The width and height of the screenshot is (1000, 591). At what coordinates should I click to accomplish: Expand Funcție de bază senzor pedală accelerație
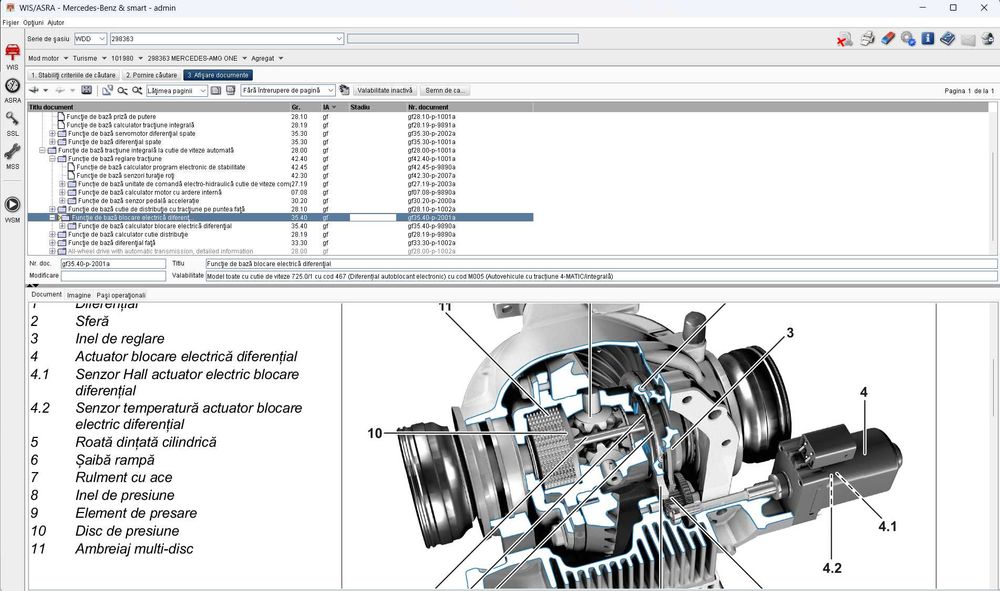coord(62,201)
